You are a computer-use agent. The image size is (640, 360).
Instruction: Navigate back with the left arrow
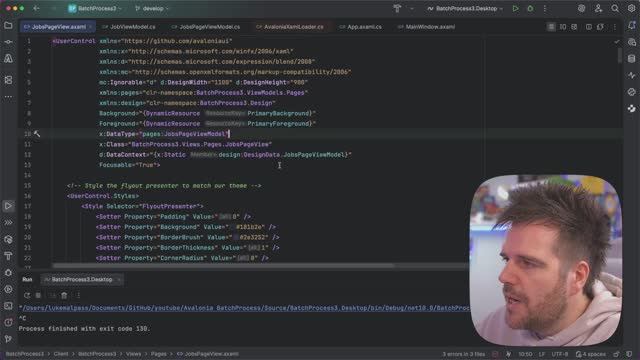36,8
